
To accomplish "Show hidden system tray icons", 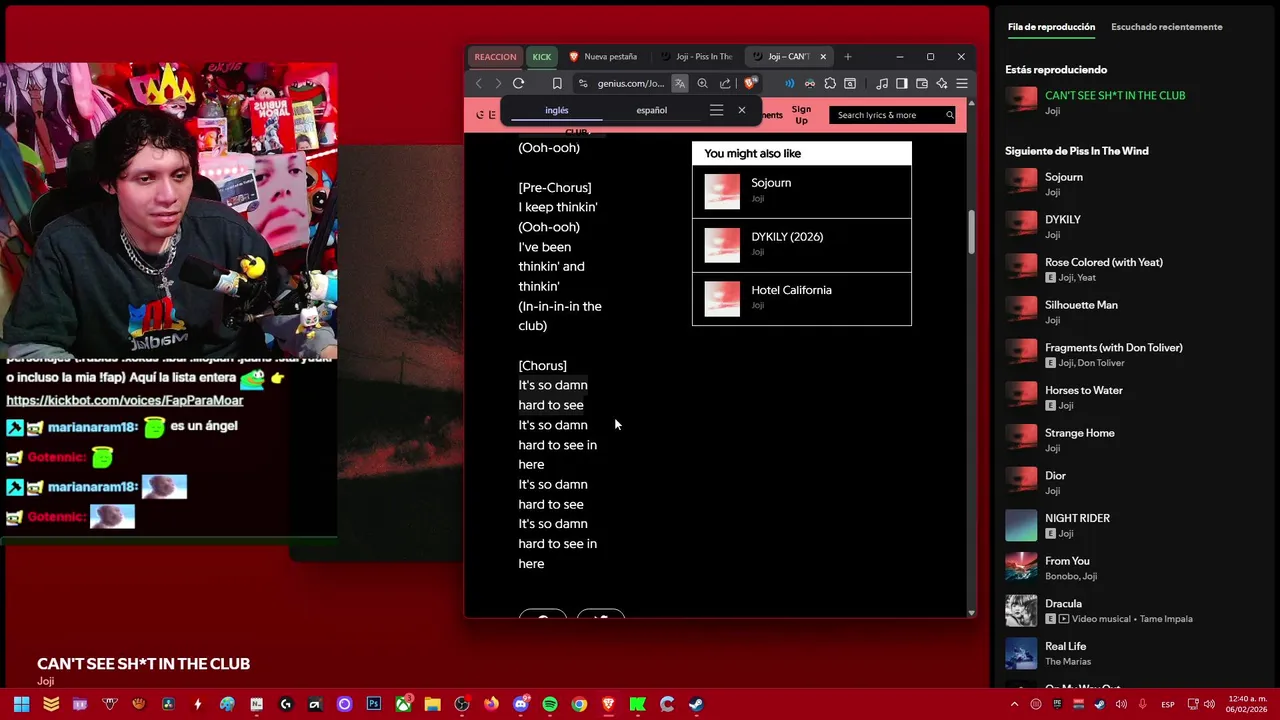I will tap(1015, 704).
